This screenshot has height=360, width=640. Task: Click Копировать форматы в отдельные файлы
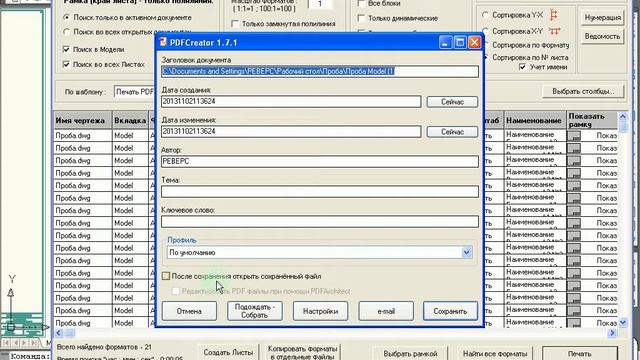pyautogui.click(x=302, y=353)
